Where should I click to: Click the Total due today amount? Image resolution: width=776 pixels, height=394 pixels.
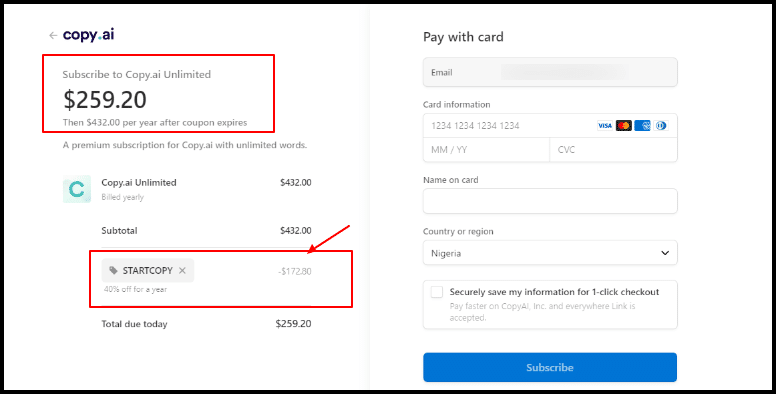click(293, 324)
